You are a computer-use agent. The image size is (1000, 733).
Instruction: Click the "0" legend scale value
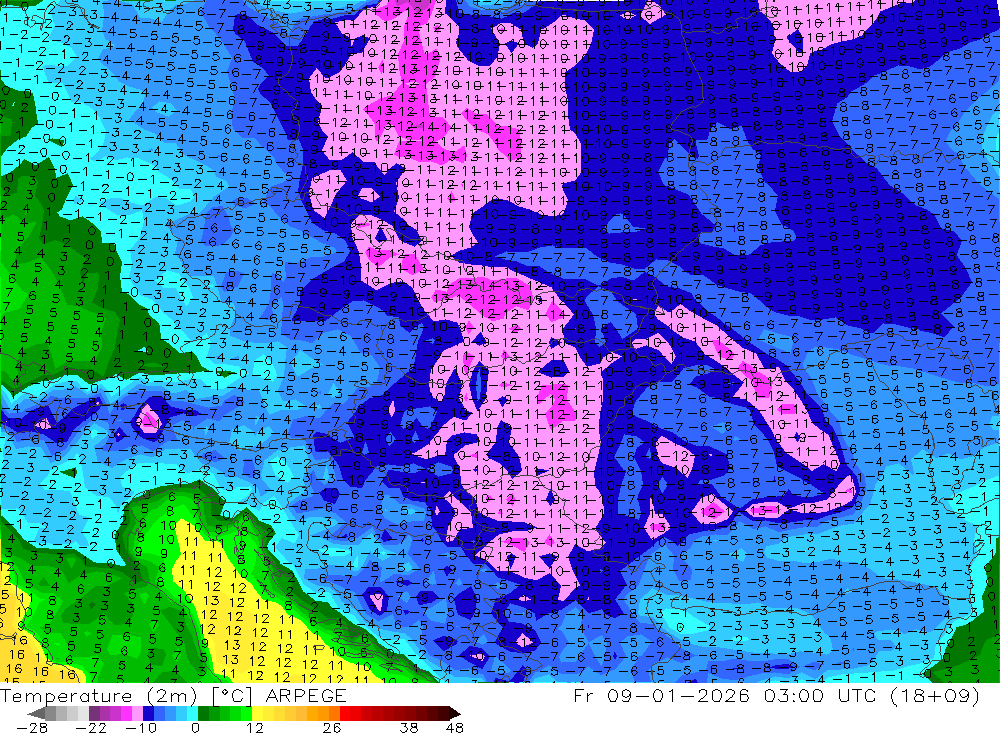pyautogui.click(x=195, y=727)
